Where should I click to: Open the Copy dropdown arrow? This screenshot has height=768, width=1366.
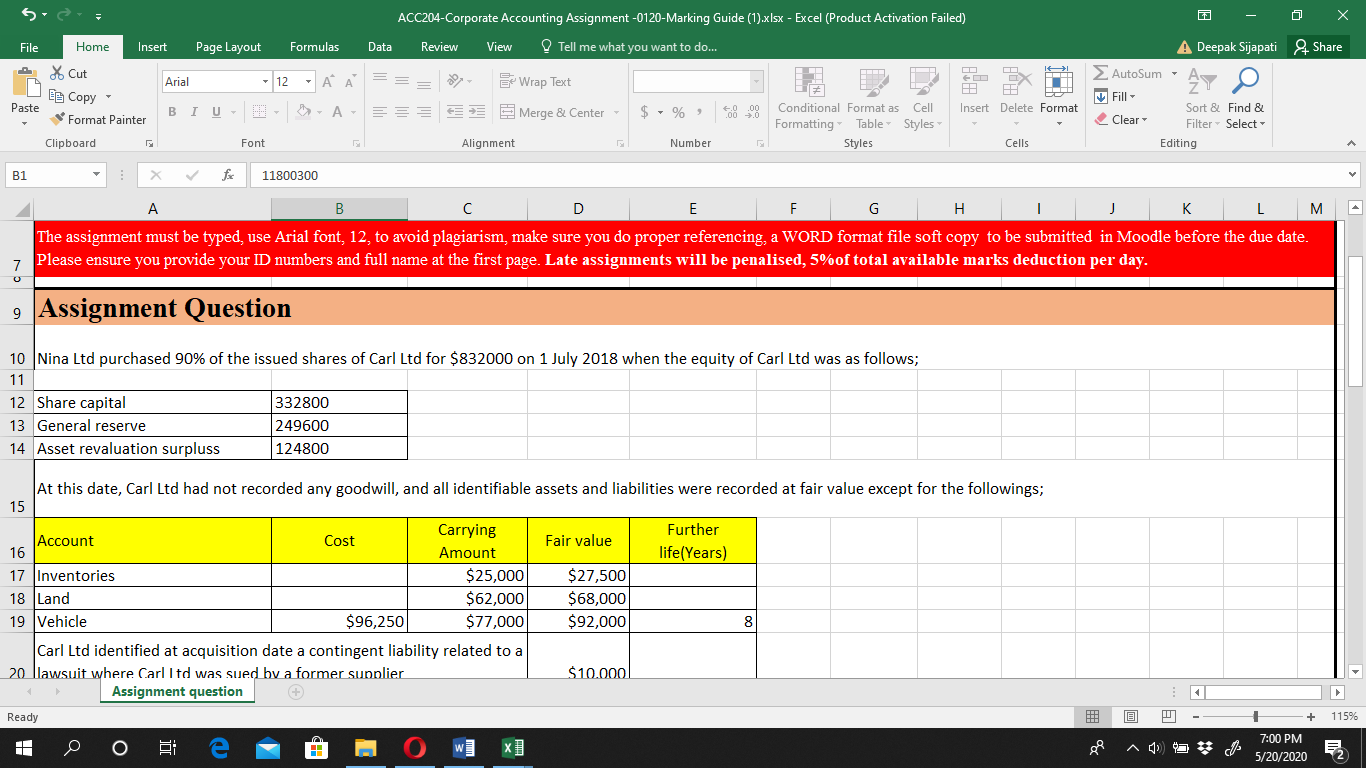107,97
